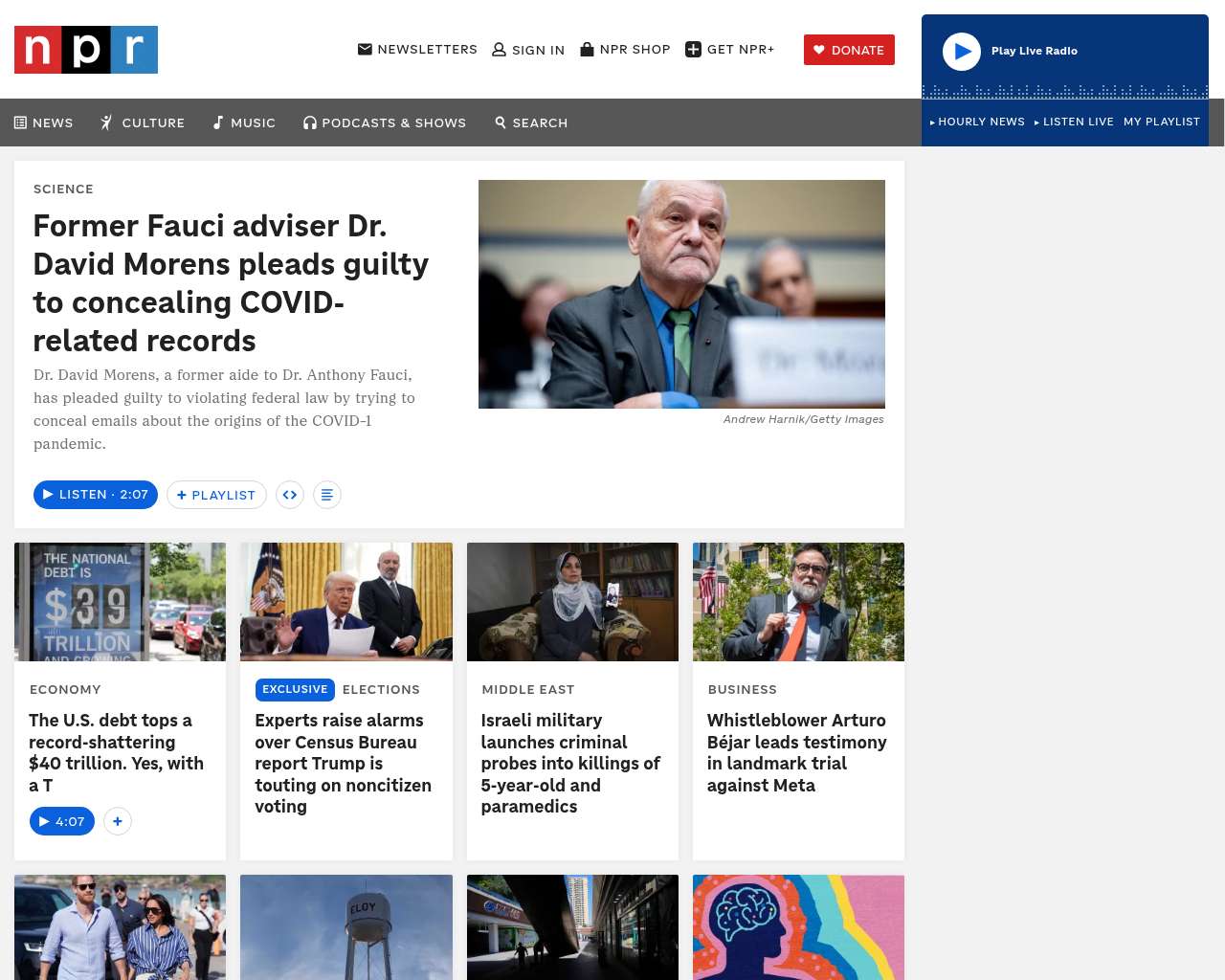Click the embed code icon
1225x980 pixels.
(x=290, y=495)
